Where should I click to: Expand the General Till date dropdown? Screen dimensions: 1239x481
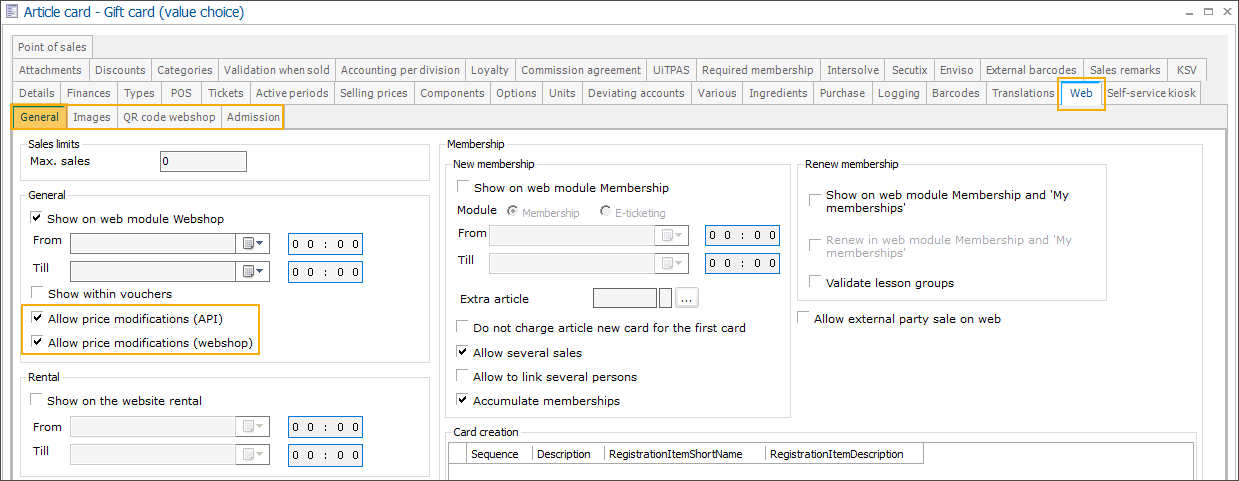coord(261,271)
